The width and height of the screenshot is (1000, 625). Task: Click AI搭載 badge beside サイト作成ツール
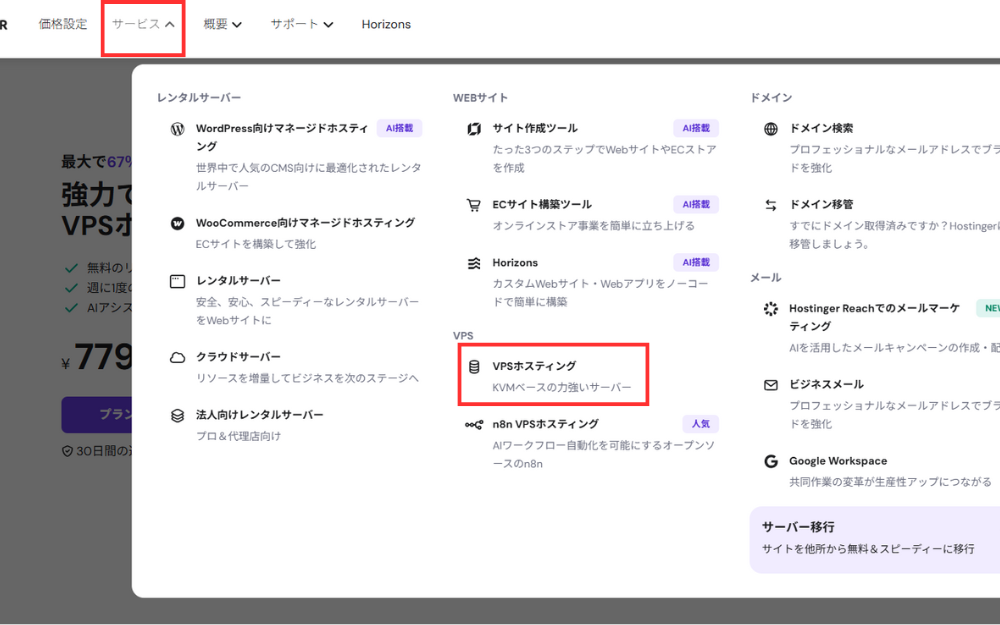click(x=696, y=128)
